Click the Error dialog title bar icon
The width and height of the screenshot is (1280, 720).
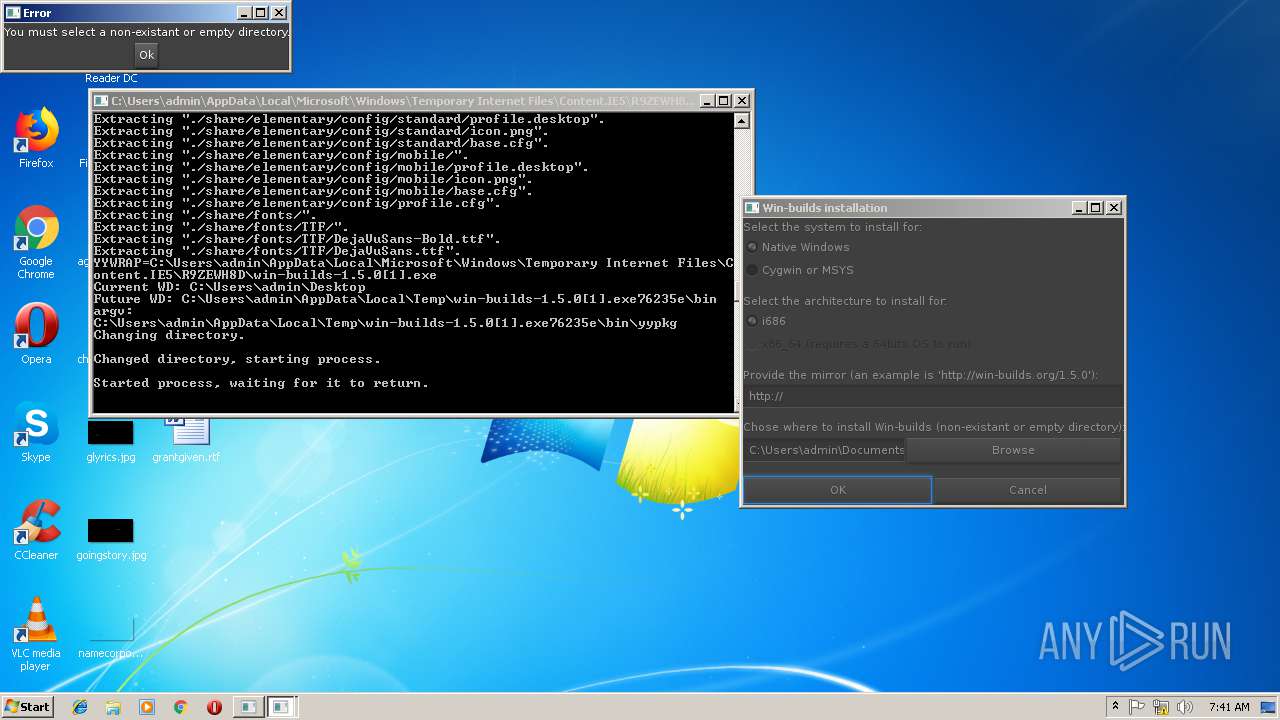pos(12,13)
